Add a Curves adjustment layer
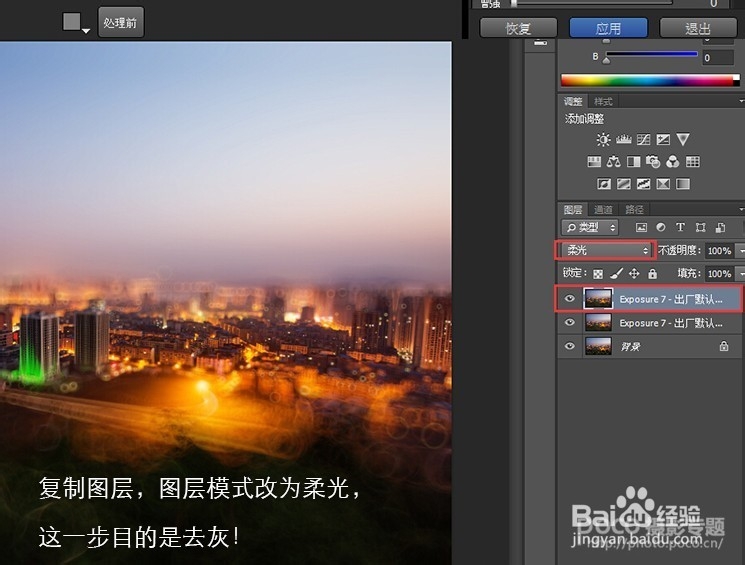Image resolution: width=745 pixels, height=565 pixels. [x=643, y=139]
